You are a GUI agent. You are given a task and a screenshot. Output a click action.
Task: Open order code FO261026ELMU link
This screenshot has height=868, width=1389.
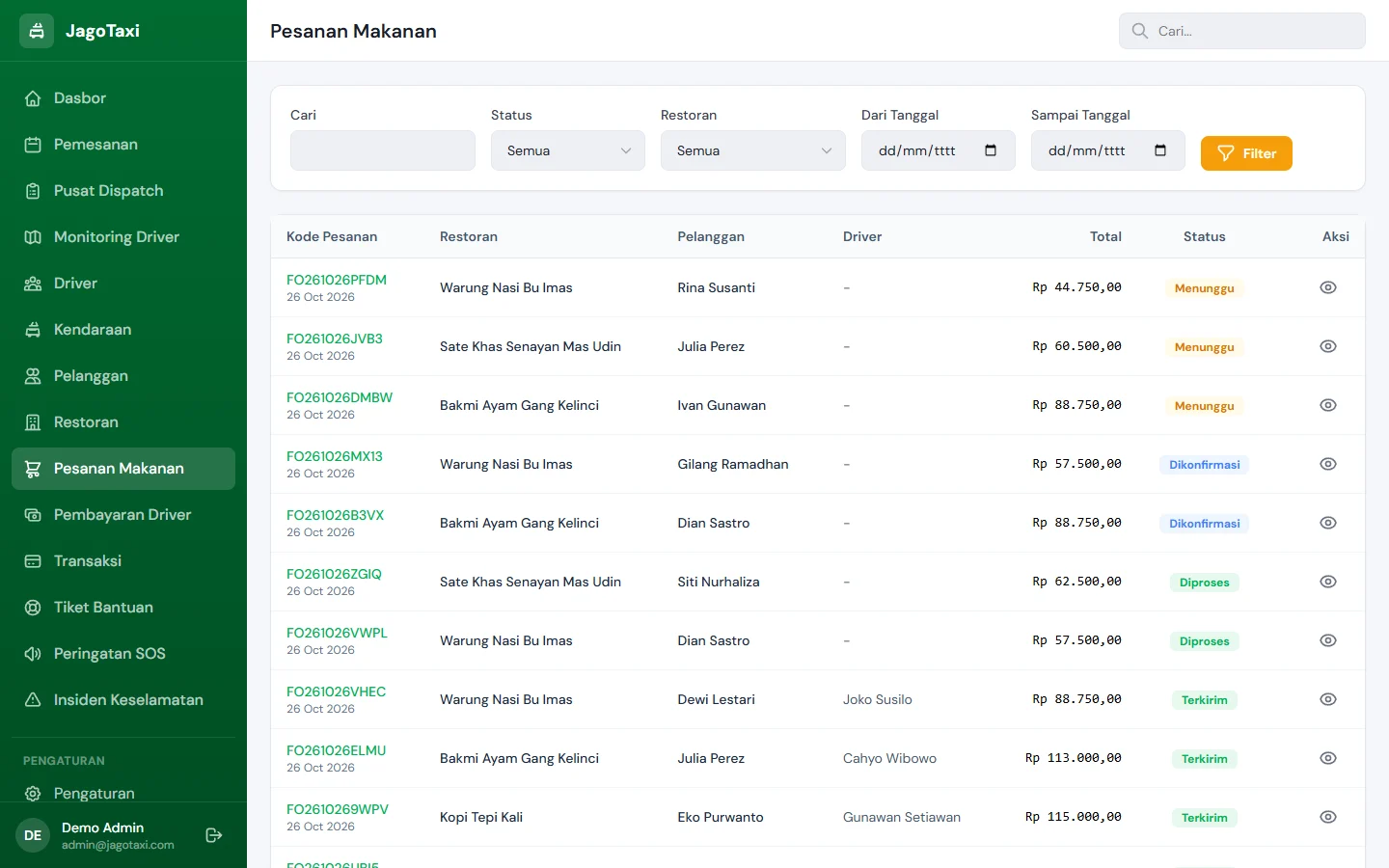[336, 750]
